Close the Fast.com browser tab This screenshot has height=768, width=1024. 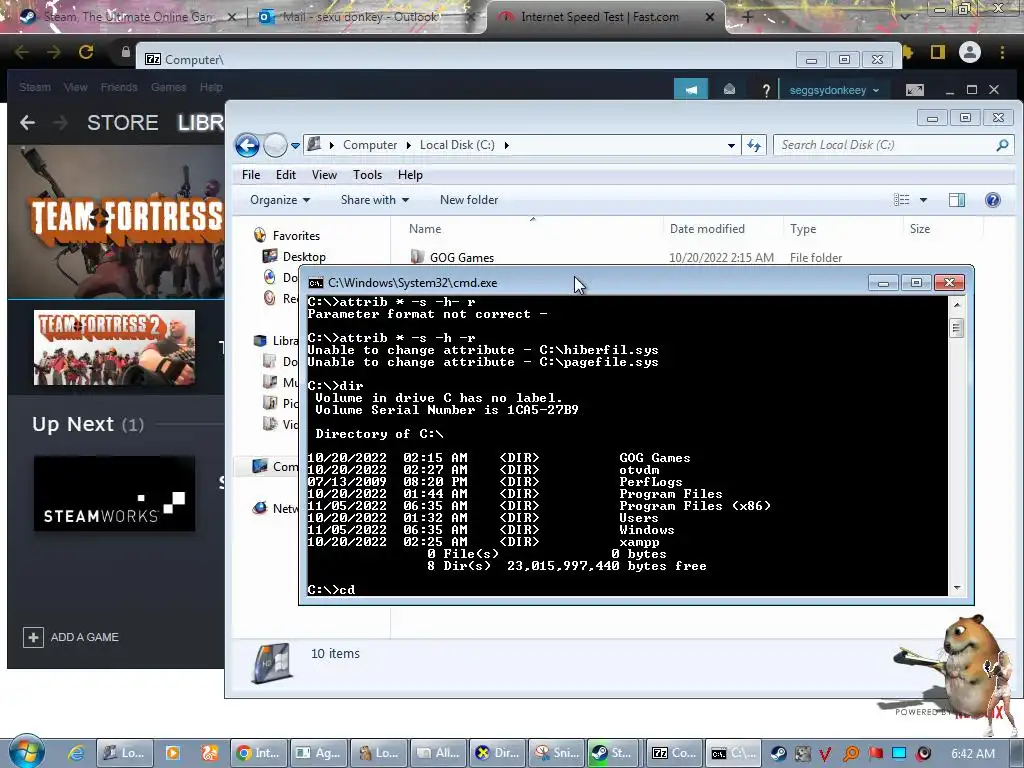(710, 17)
